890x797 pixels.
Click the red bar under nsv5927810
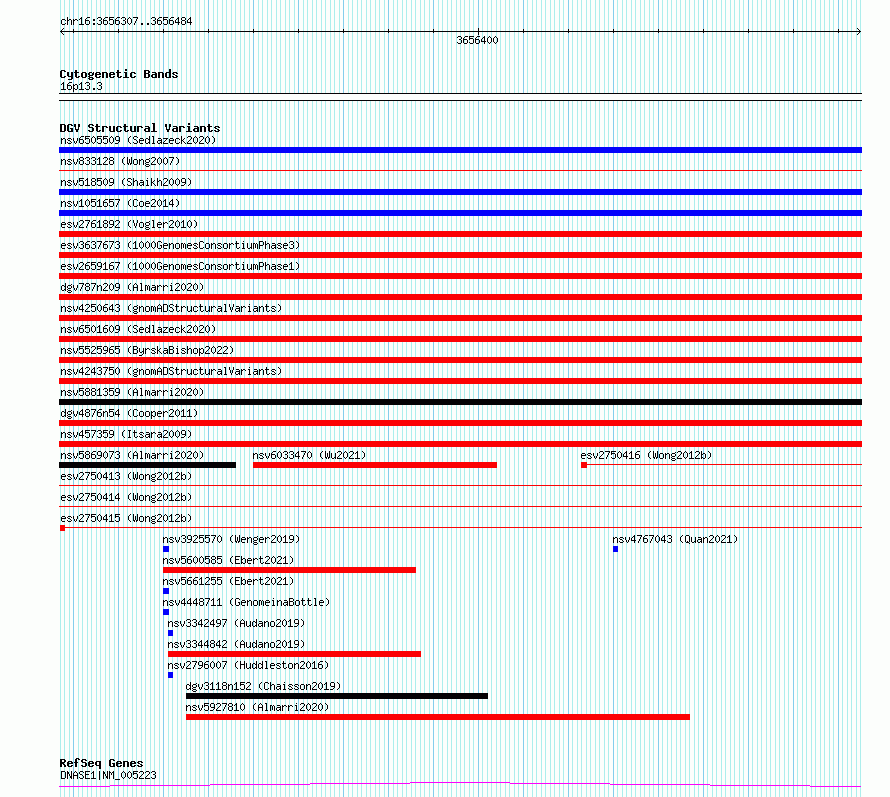coord(438,718)
